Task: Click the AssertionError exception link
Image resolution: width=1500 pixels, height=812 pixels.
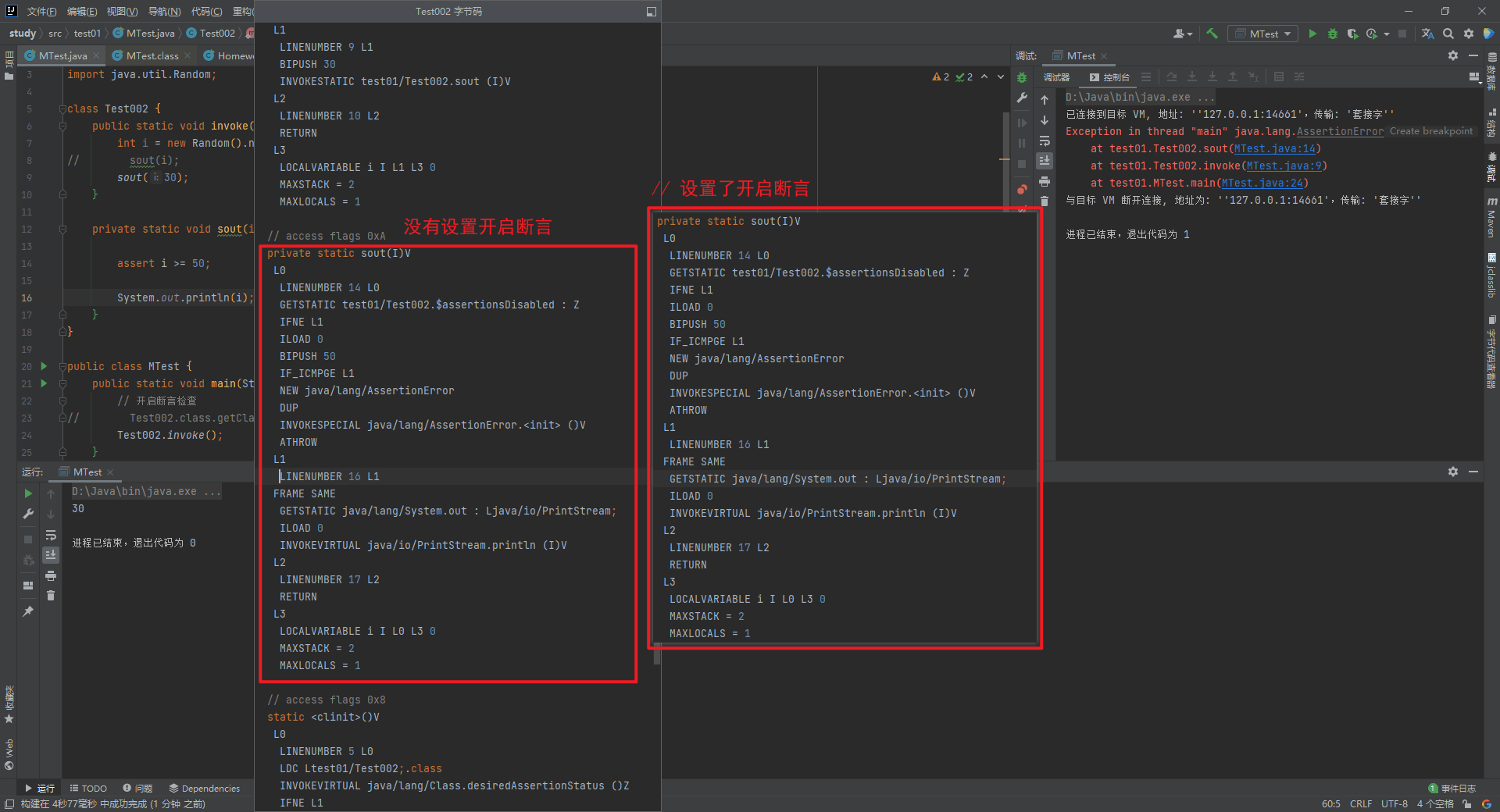Action: tap(1340, 131)
